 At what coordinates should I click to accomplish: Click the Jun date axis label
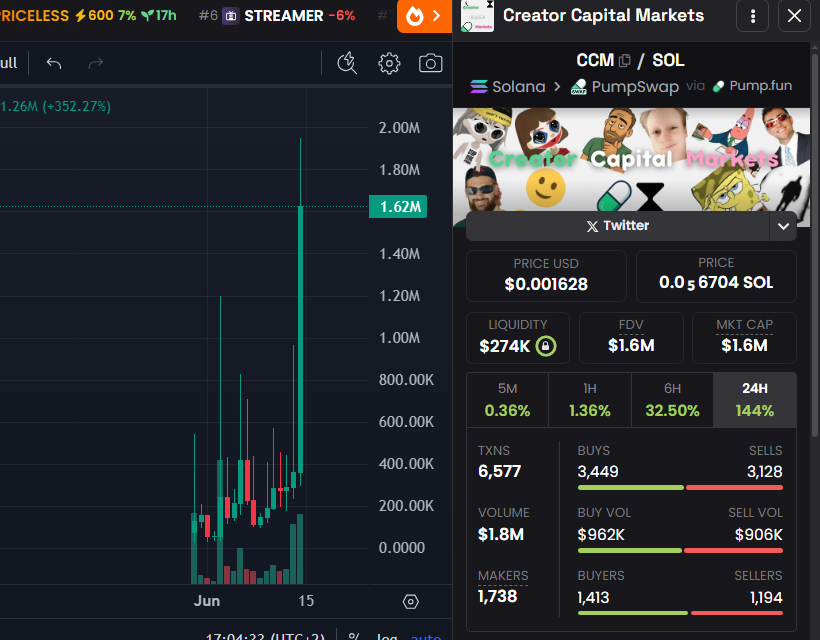tap(207, 601)
